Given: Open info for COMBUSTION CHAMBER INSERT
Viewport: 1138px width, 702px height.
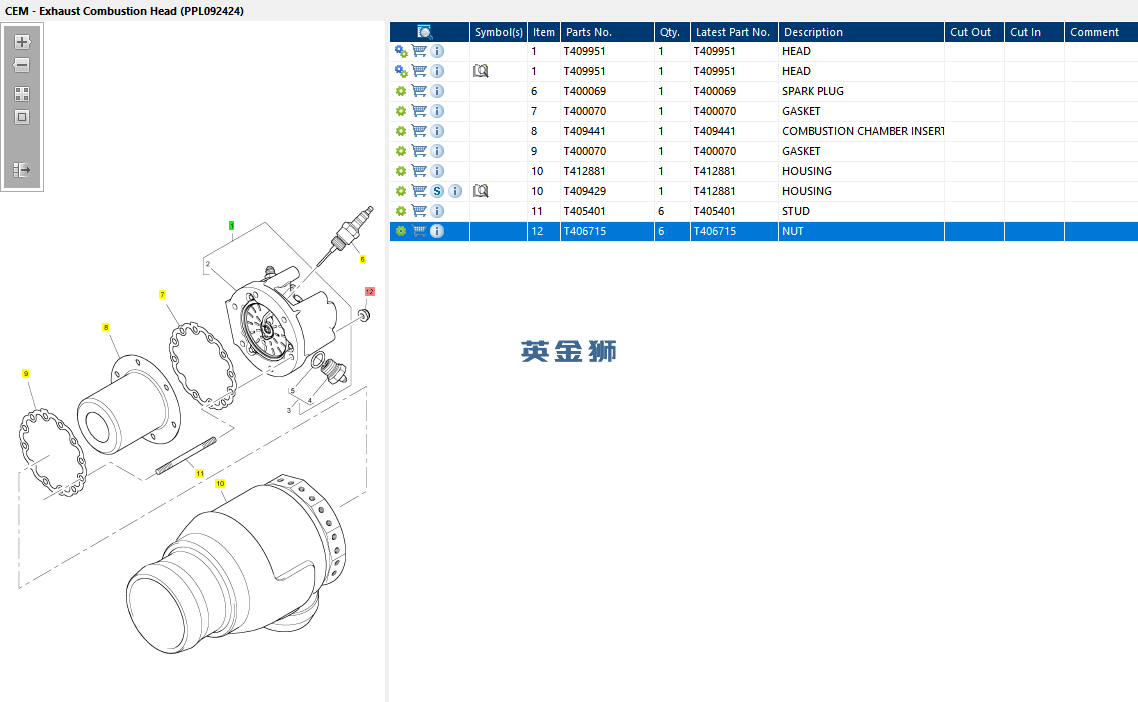Looking at the screenshot, I should (437, 131).
